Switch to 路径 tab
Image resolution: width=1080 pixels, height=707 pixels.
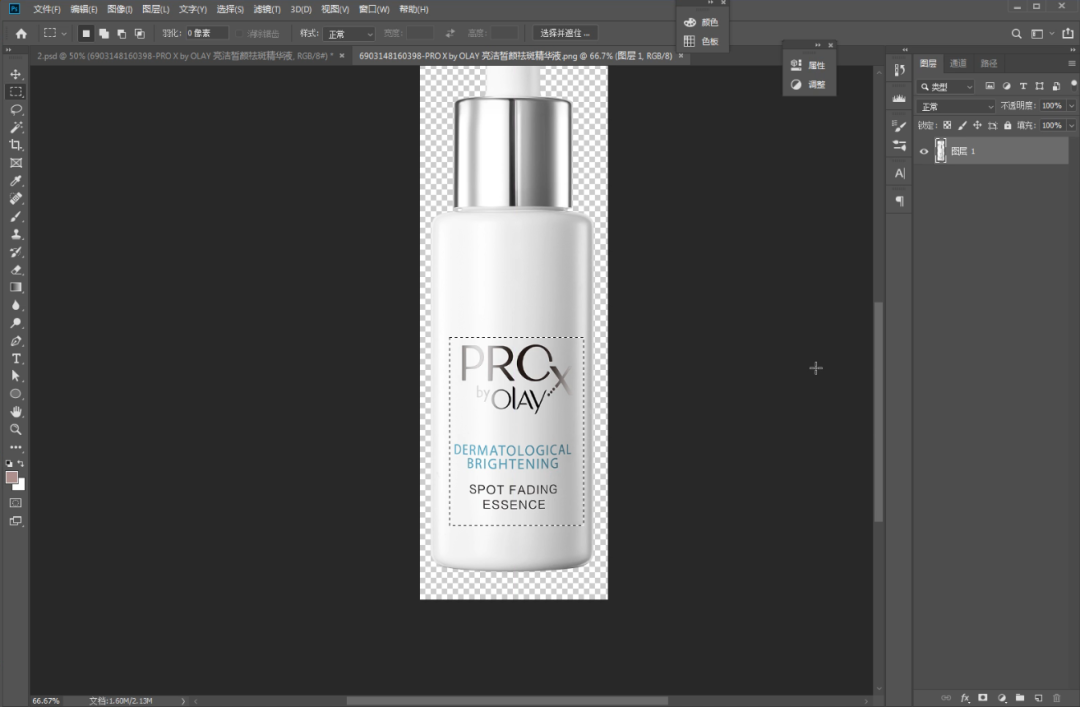click(x=989, y=63)
